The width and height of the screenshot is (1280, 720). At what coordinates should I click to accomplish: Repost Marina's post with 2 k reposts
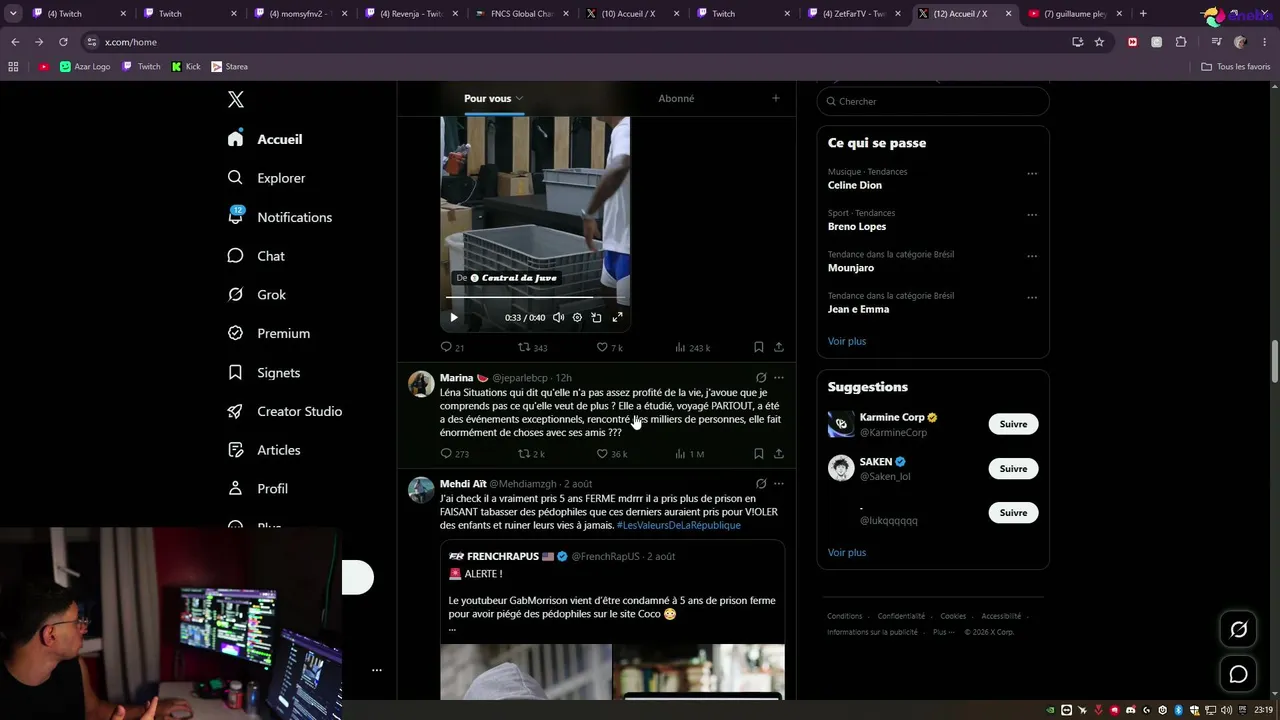pos(531,454)
